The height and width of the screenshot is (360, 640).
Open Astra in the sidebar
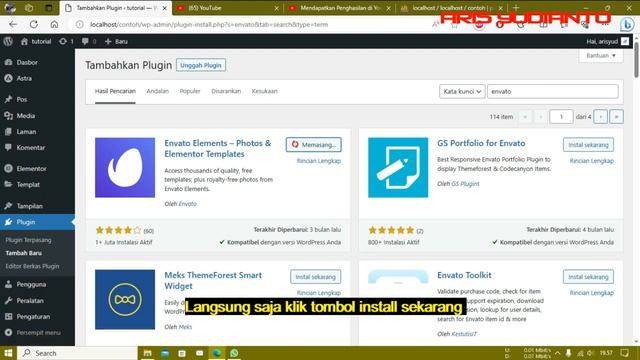pos(24,78)
